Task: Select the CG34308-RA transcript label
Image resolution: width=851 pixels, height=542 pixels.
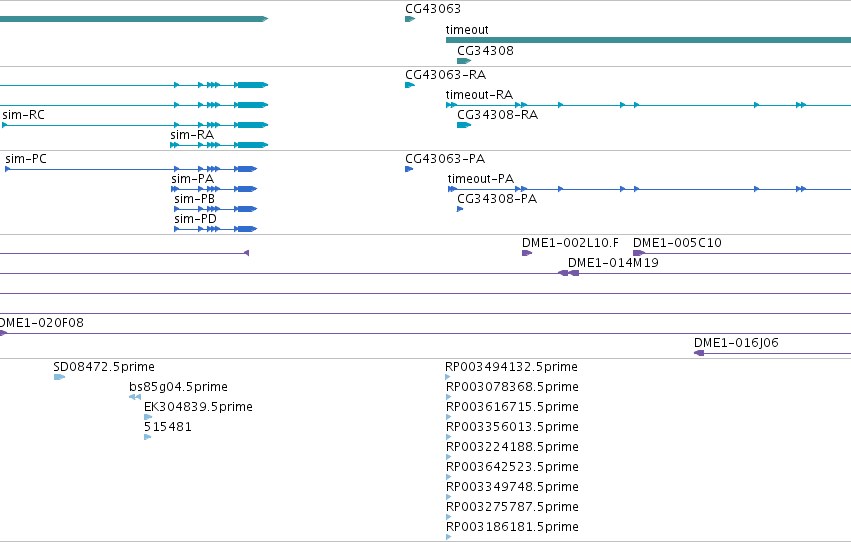Action: coord(497,115)
